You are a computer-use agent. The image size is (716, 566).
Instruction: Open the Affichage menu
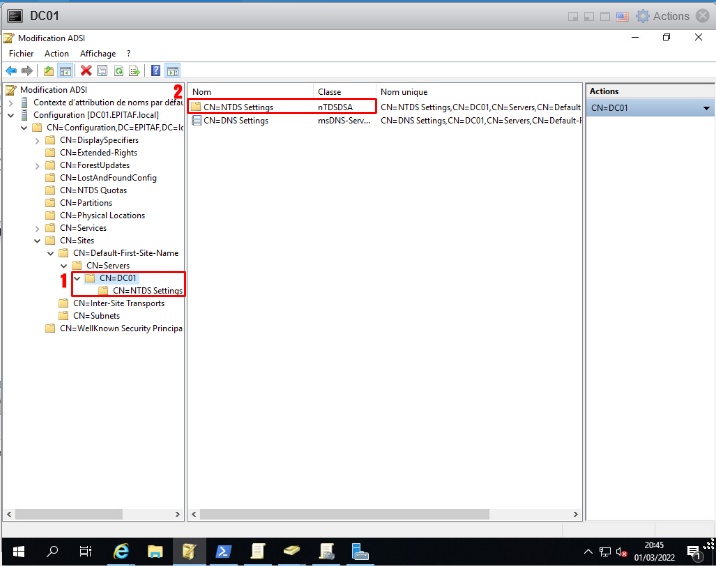pos(98,53)
